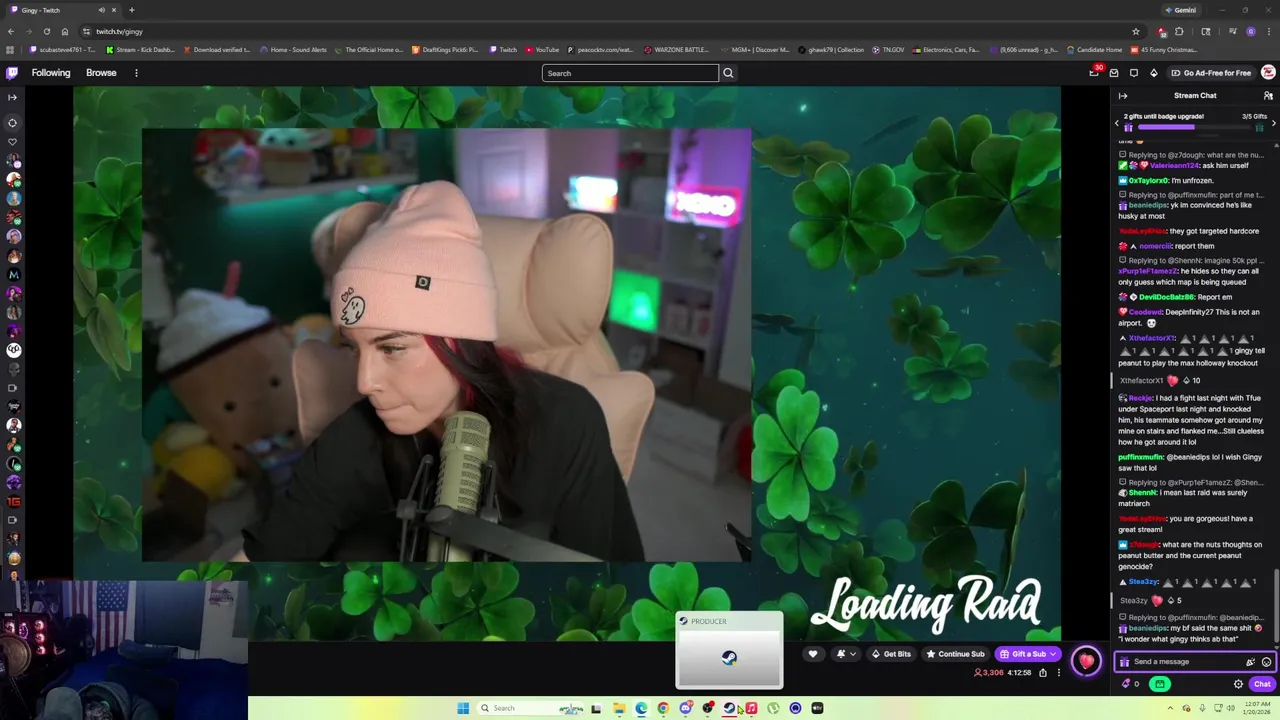Show next pinned chat banner item

pos(1273,123)
